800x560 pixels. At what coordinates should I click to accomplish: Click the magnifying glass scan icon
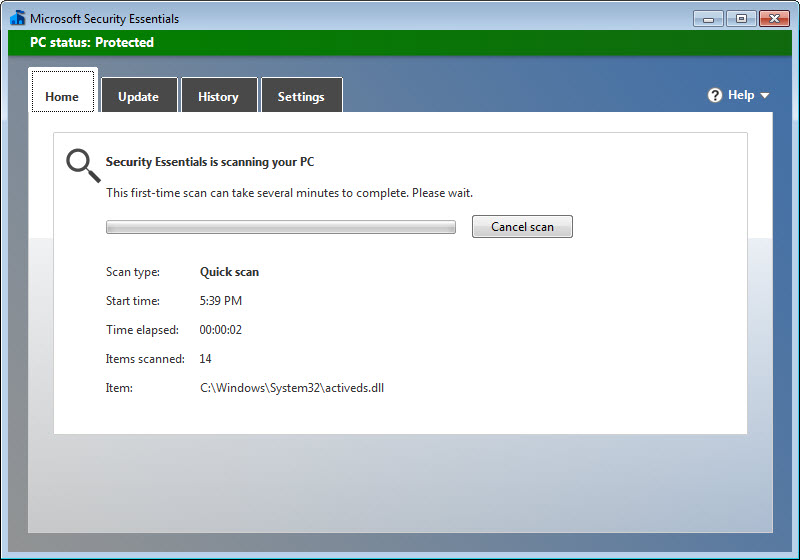pyautogui.click(x=83, y=165)
